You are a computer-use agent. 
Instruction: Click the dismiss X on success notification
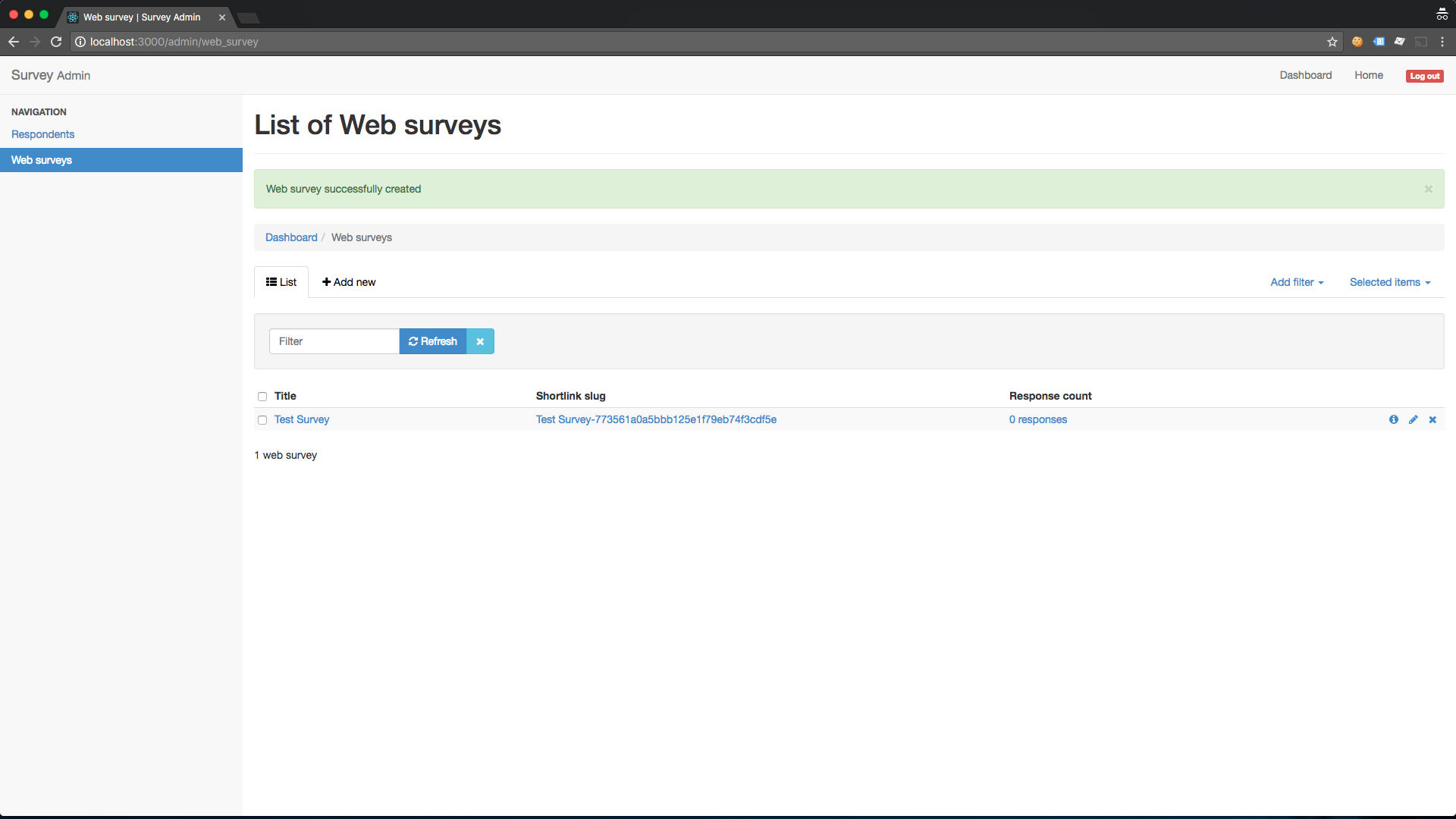coord(1429,189)
